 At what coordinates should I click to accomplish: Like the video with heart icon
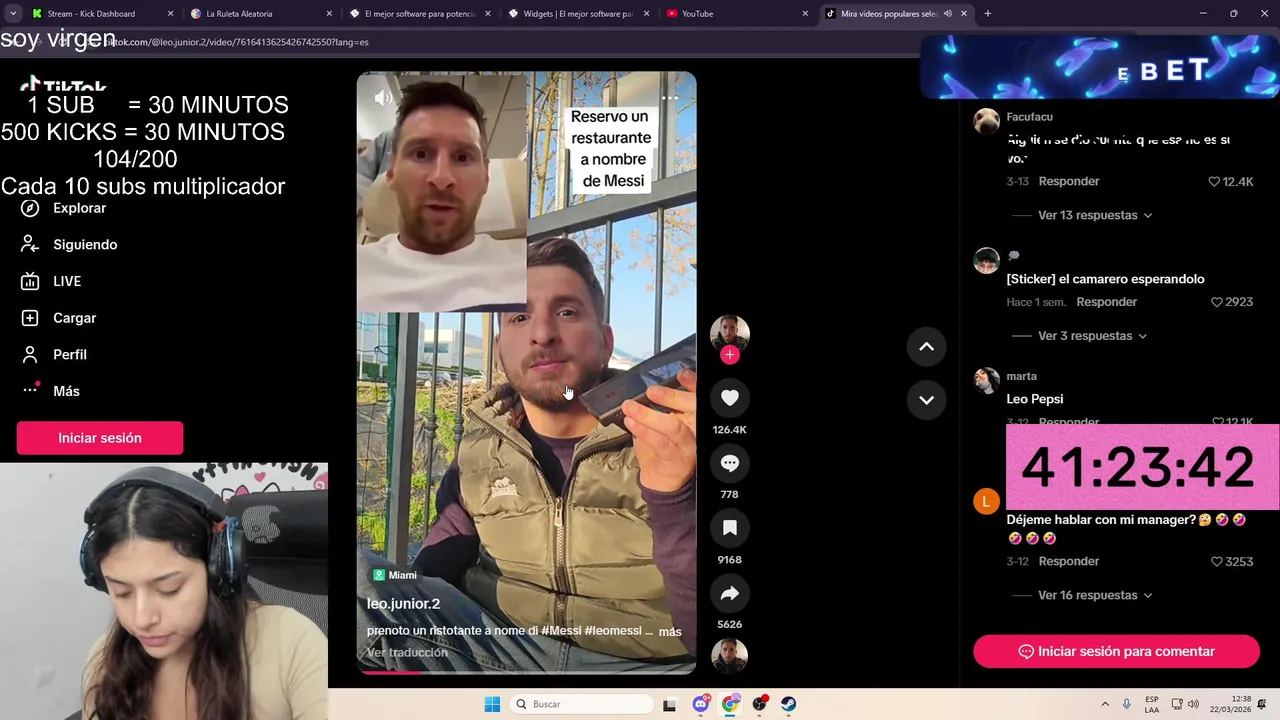pos(730,398)
